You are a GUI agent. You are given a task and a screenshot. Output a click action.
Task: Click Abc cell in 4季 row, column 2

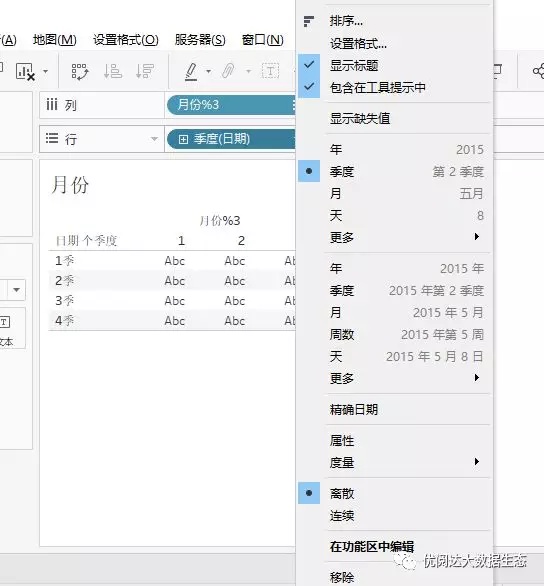pyautogui.click(x=235, y=321)
